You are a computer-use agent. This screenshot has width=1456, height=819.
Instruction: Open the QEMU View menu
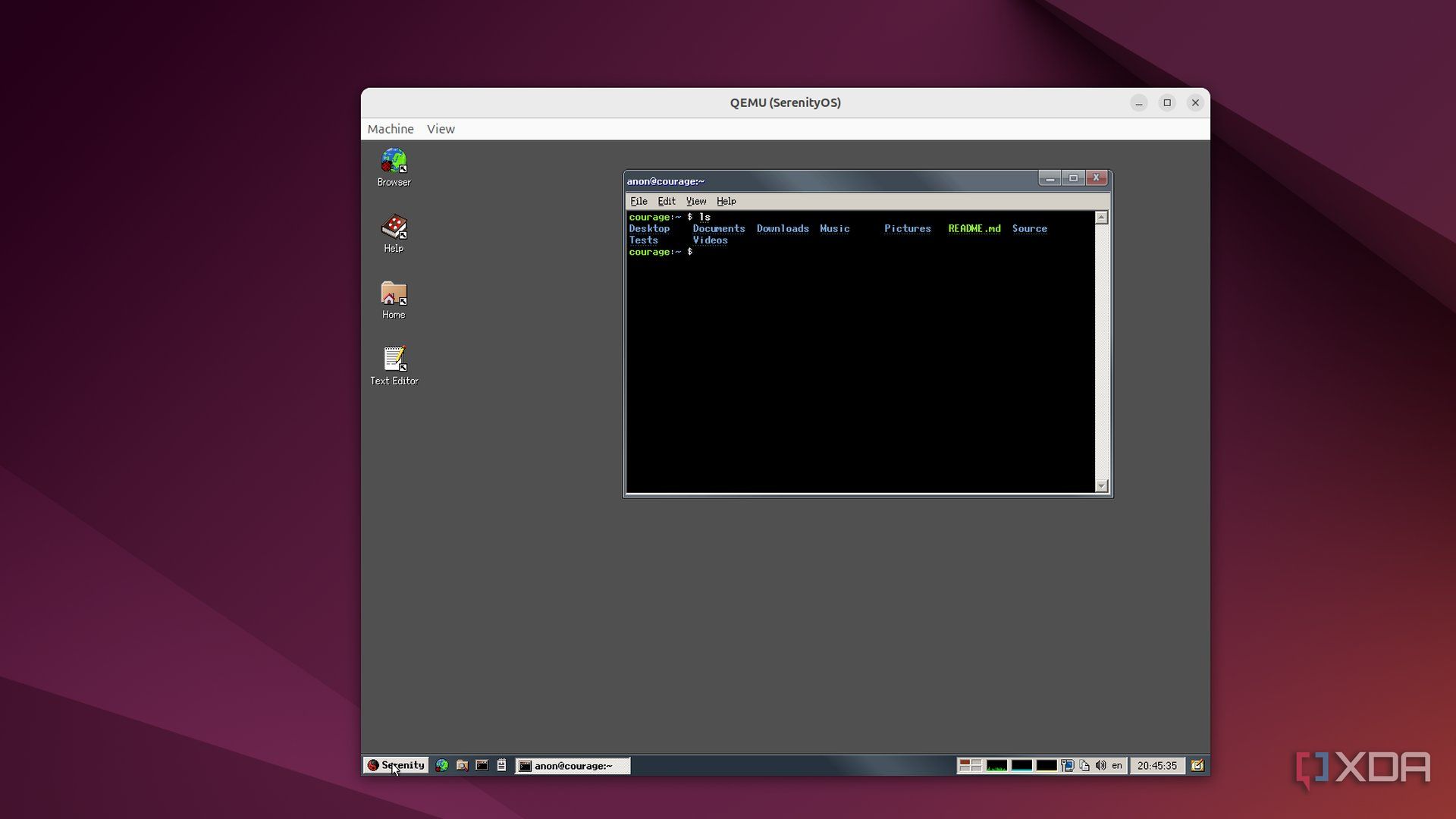441,129
